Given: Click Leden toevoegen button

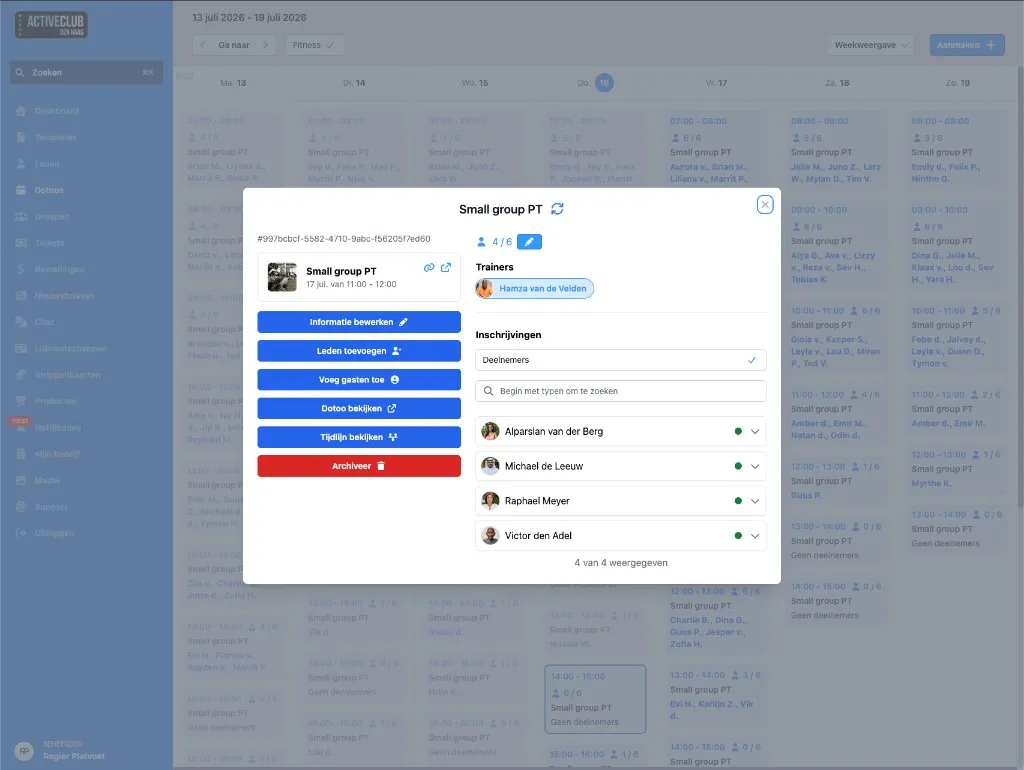Looking at the screenshot, I should pos(359,351).
